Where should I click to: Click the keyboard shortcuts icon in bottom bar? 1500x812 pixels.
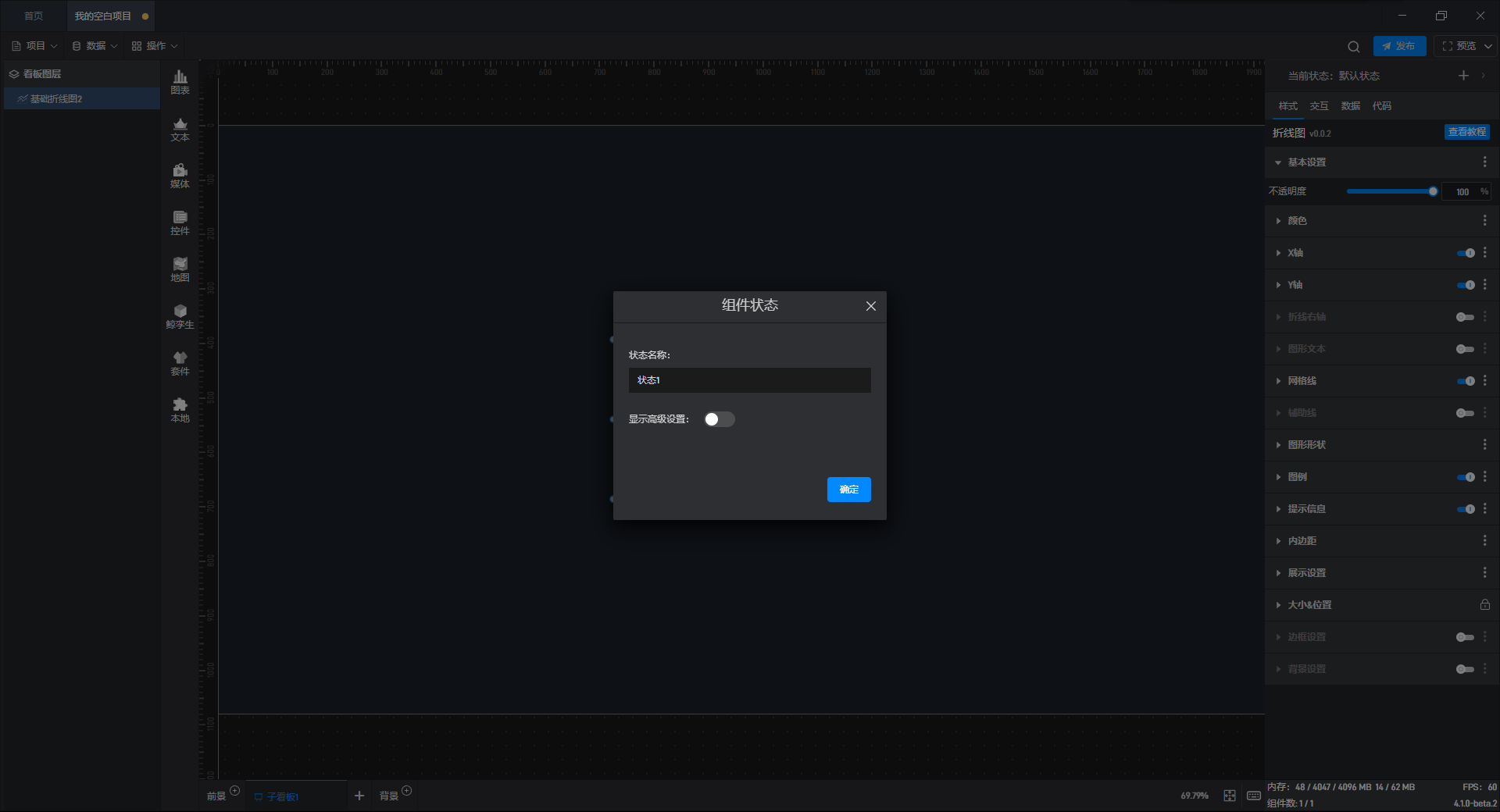click(1253, 795)
